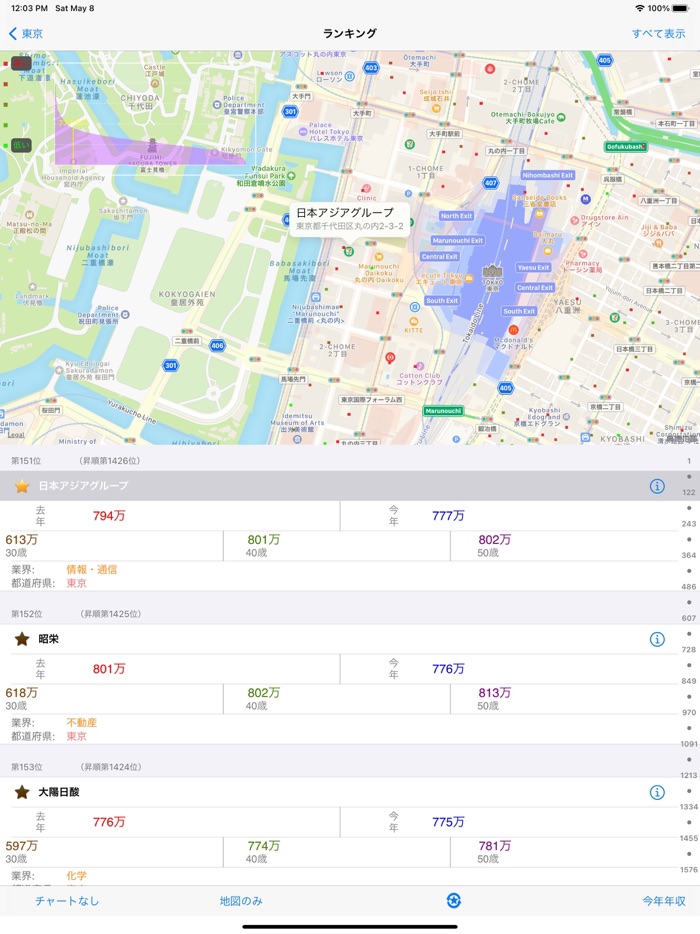Tap 813万 age 50 value for 昭栄
The image size is (700, 934).
pos(494,693)
